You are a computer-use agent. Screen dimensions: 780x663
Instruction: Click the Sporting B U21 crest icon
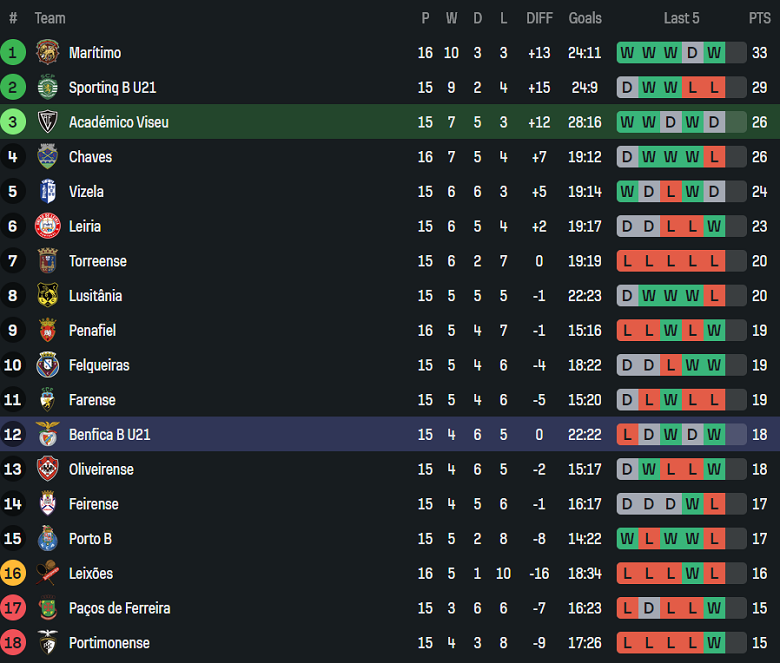pyautogui.click(x=47, y=87)
